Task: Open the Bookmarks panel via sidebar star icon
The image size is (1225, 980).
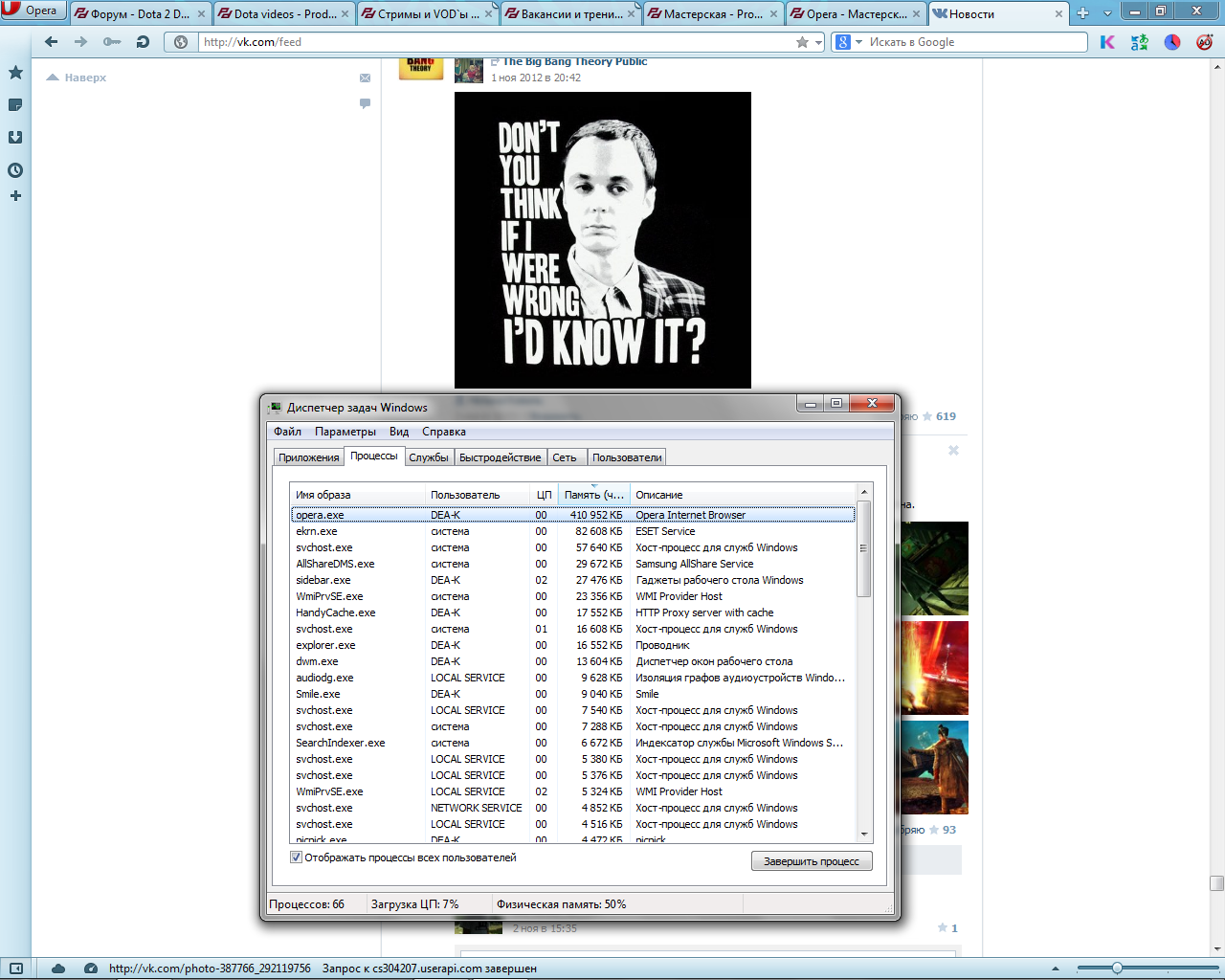Action: [x=14, y=71]
